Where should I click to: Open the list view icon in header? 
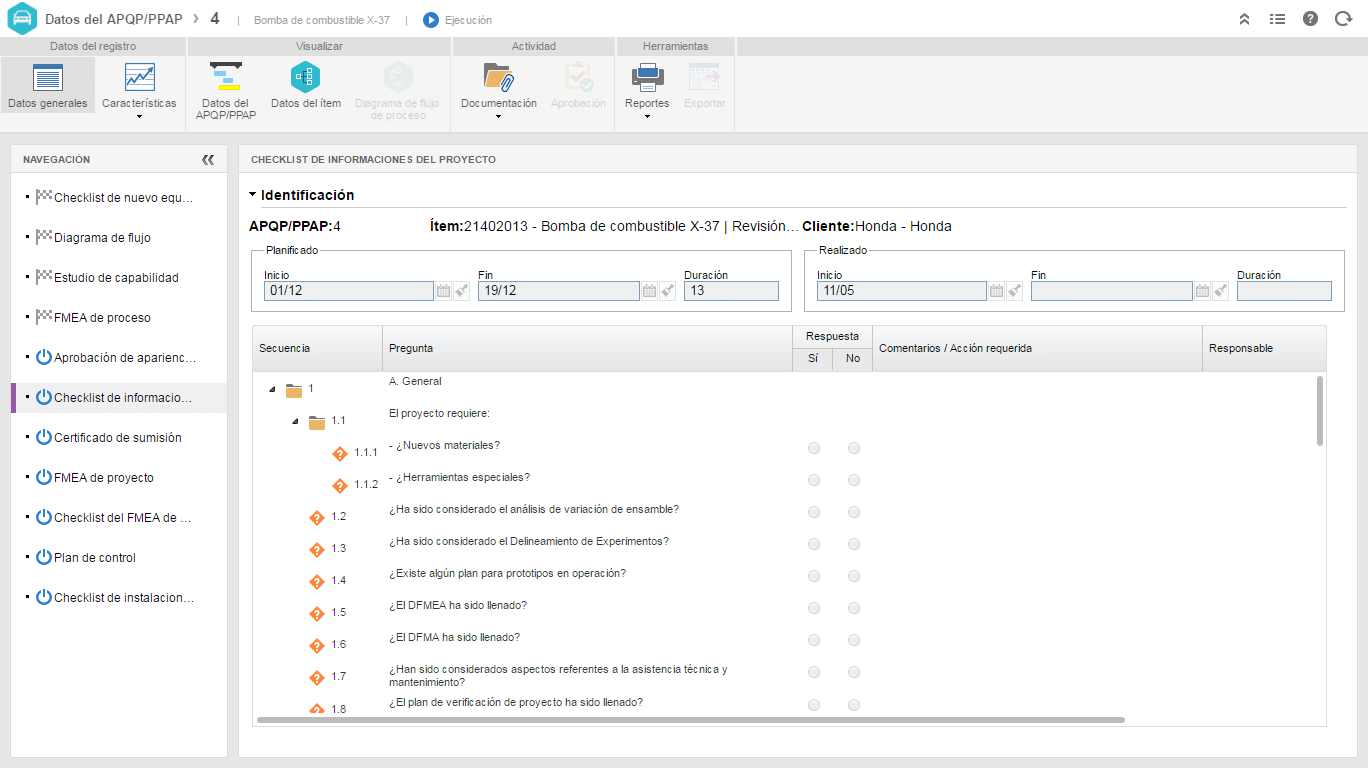(x=1277, y=19)
